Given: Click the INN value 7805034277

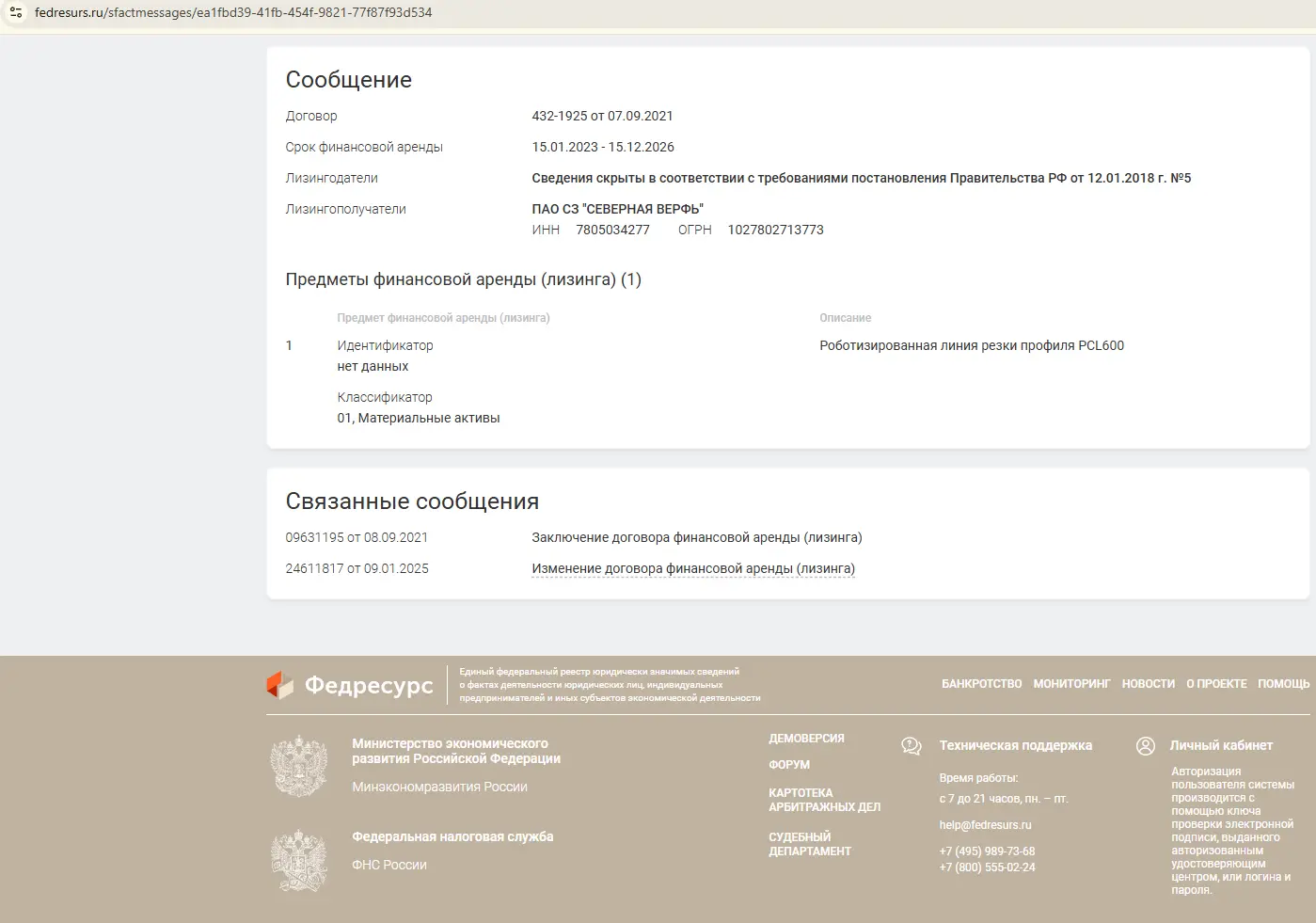Looking at the screenshot, I should tap(612, 230).
